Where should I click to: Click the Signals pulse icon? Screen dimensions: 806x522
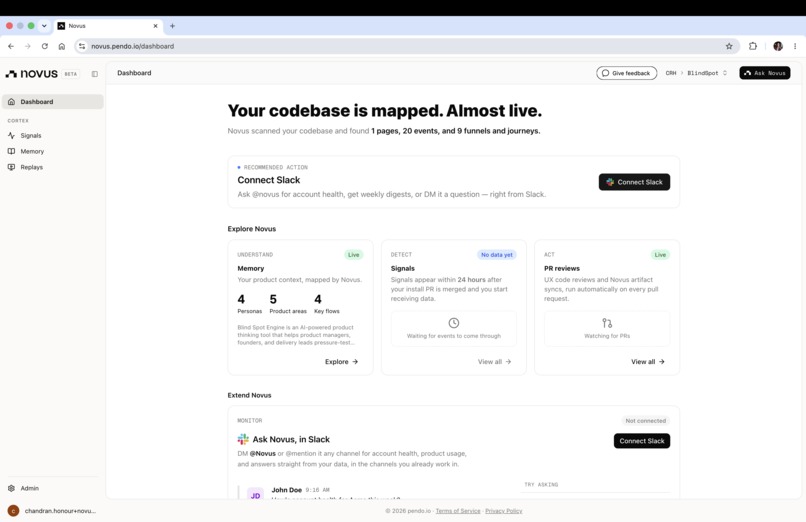coord(11,136)
